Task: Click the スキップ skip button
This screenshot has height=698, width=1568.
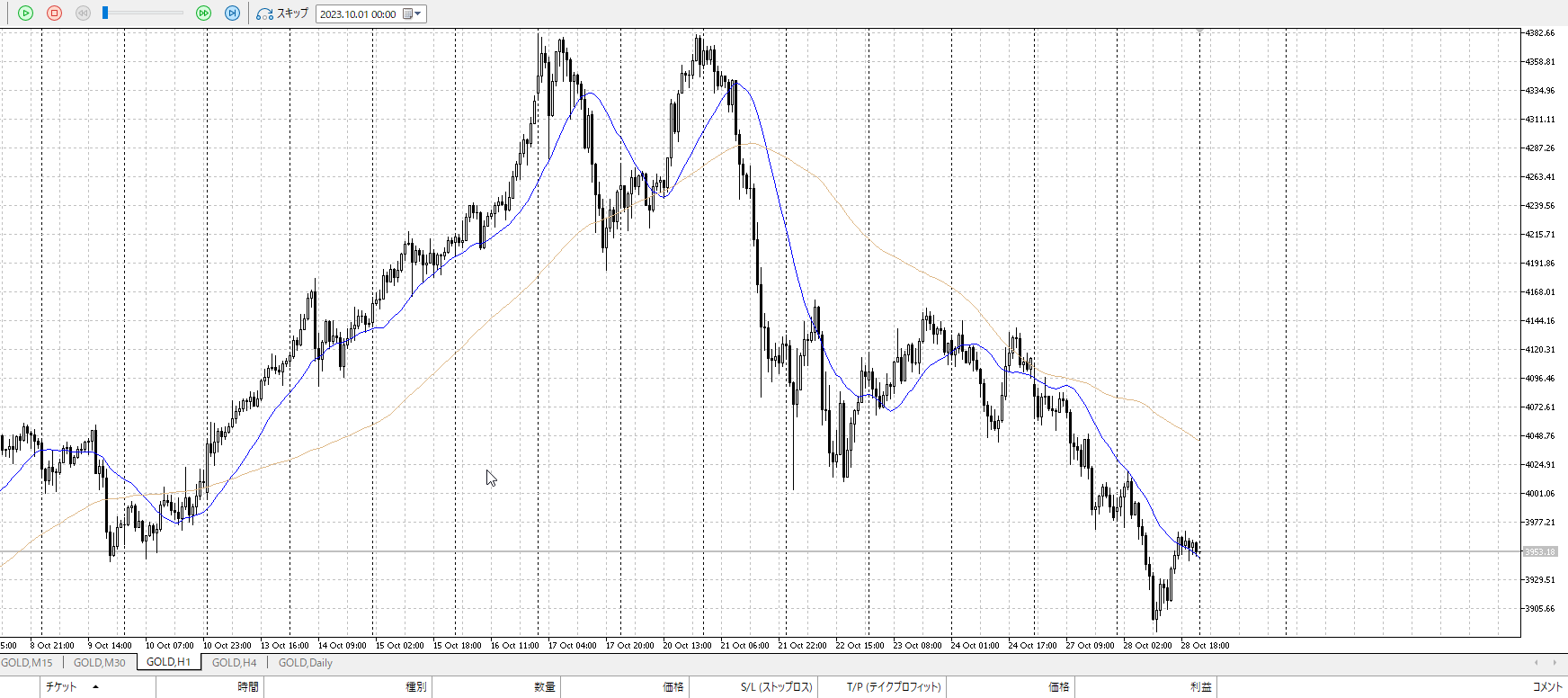Action: pos(282,13)
